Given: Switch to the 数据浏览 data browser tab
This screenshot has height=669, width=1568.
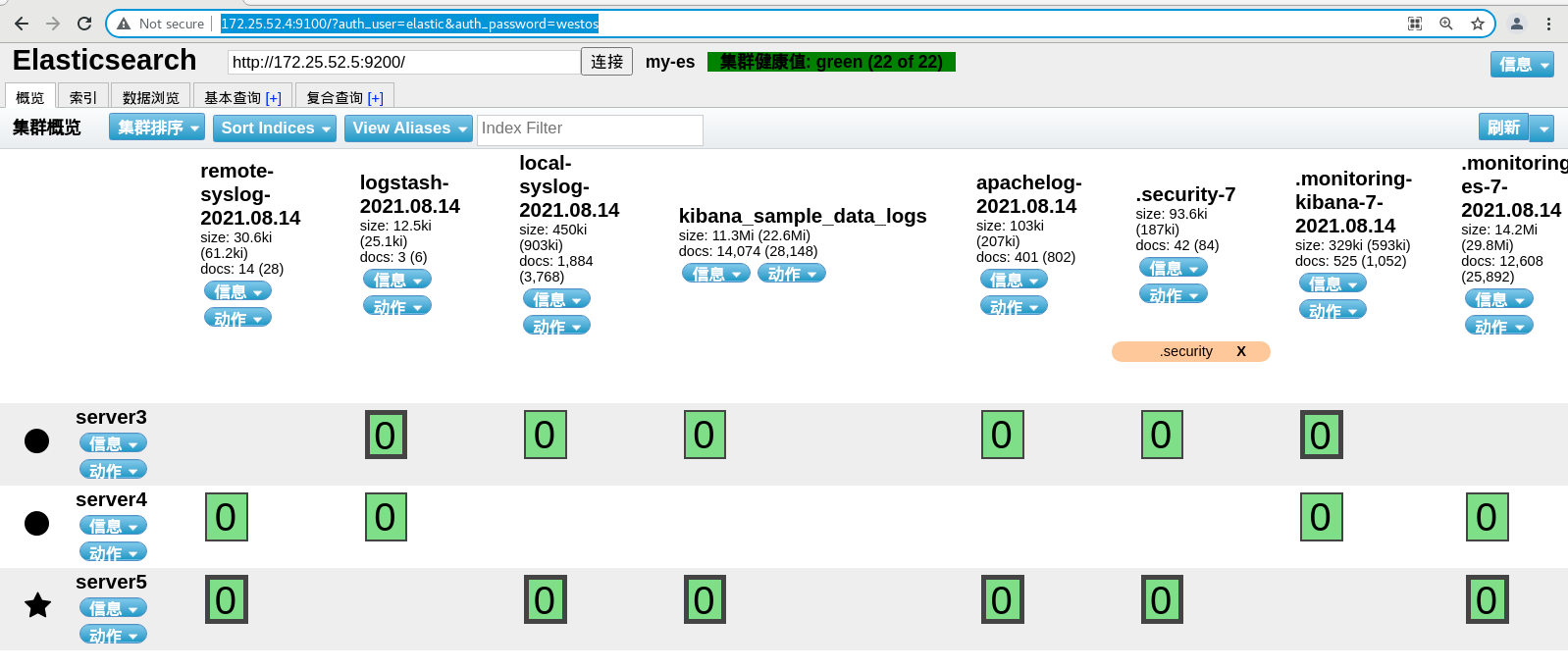Looking at the screenshot, I should click(151, 97).
